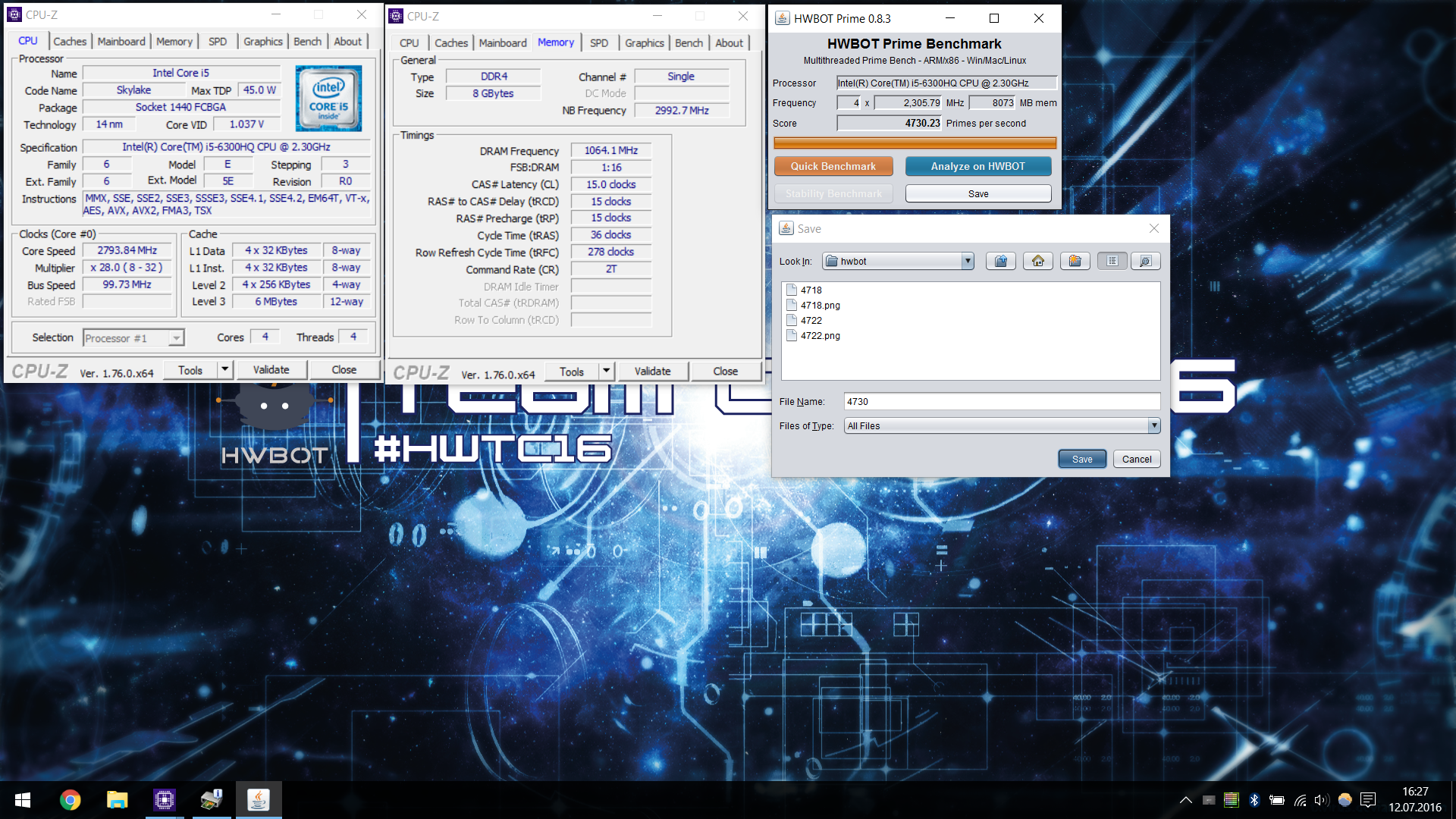Image resolution: width=1456 pixels, height=819 pixels.
Task: Select file 4718 in the file list
Action: click(805, 290)
